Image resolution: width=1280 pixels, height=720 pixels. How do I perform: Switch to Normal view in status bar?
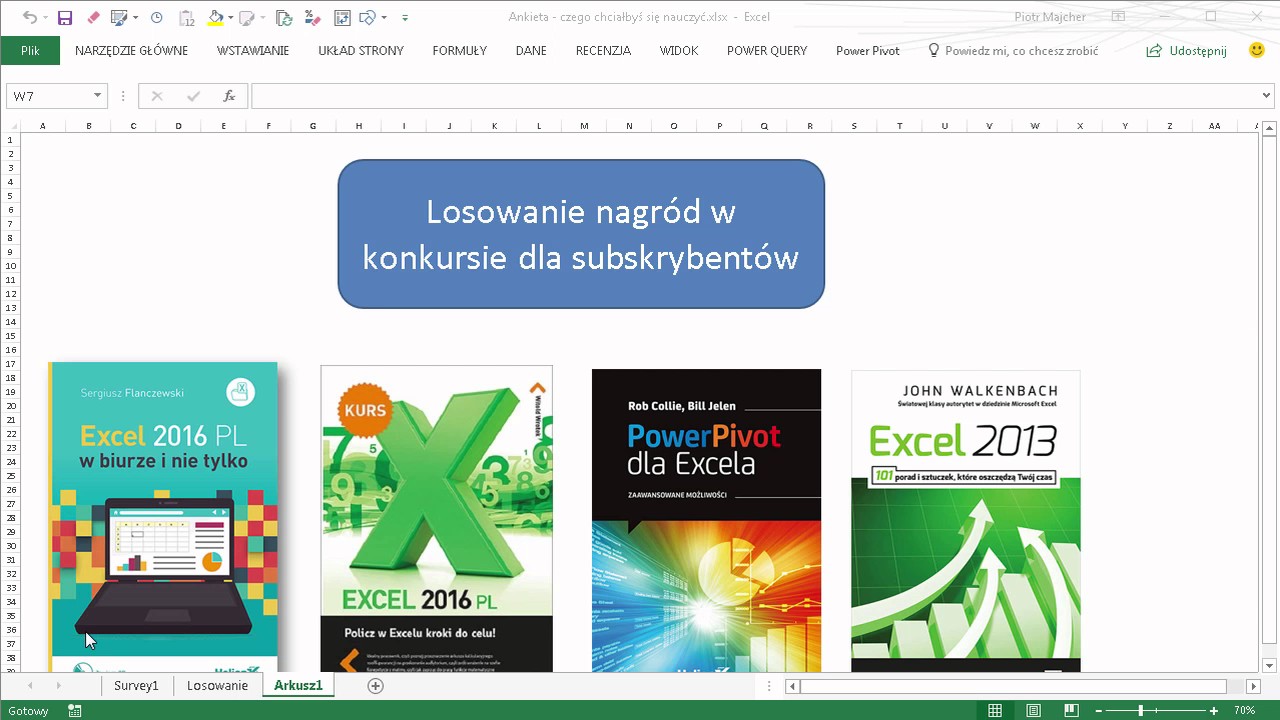click(x=995, y=710)
